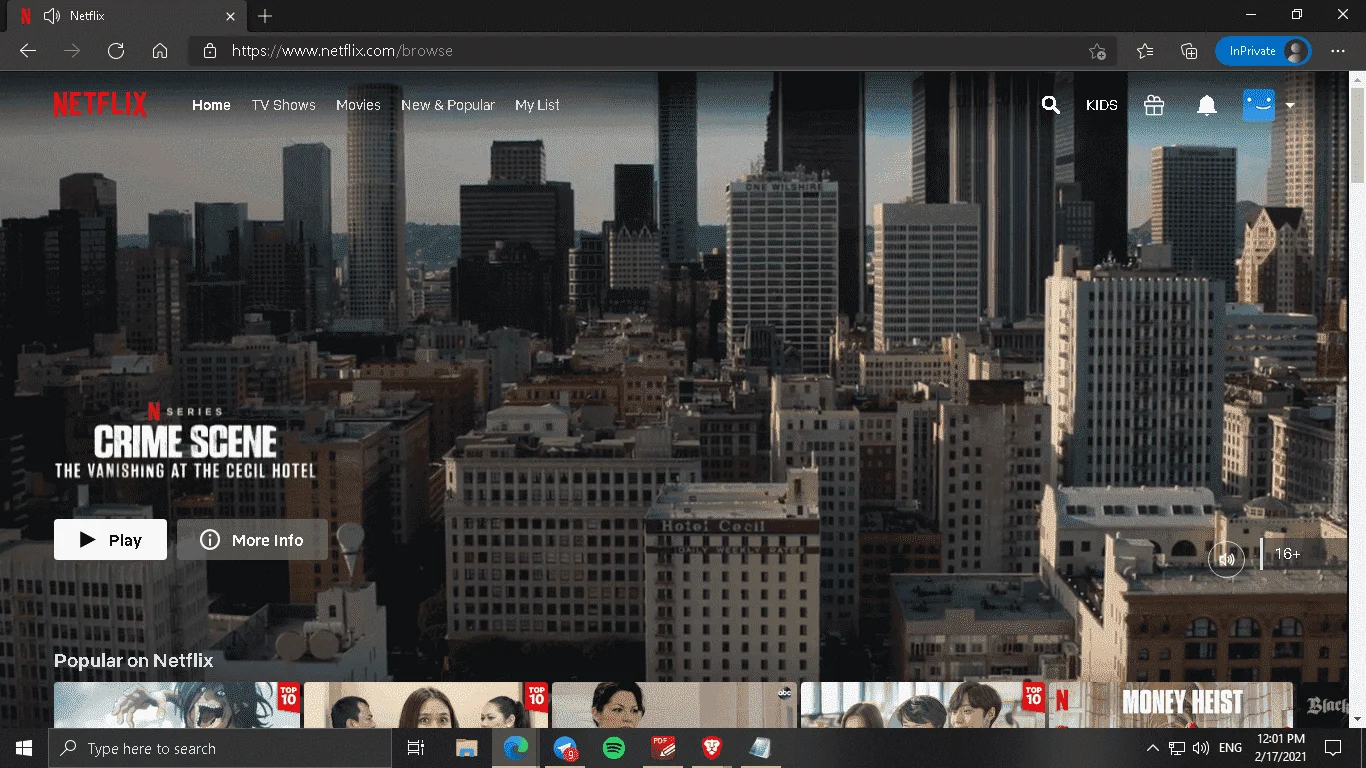Open More Info for Crime Scene
Image resolution: width=1366 pixels, height=768 pixels.
252,540
